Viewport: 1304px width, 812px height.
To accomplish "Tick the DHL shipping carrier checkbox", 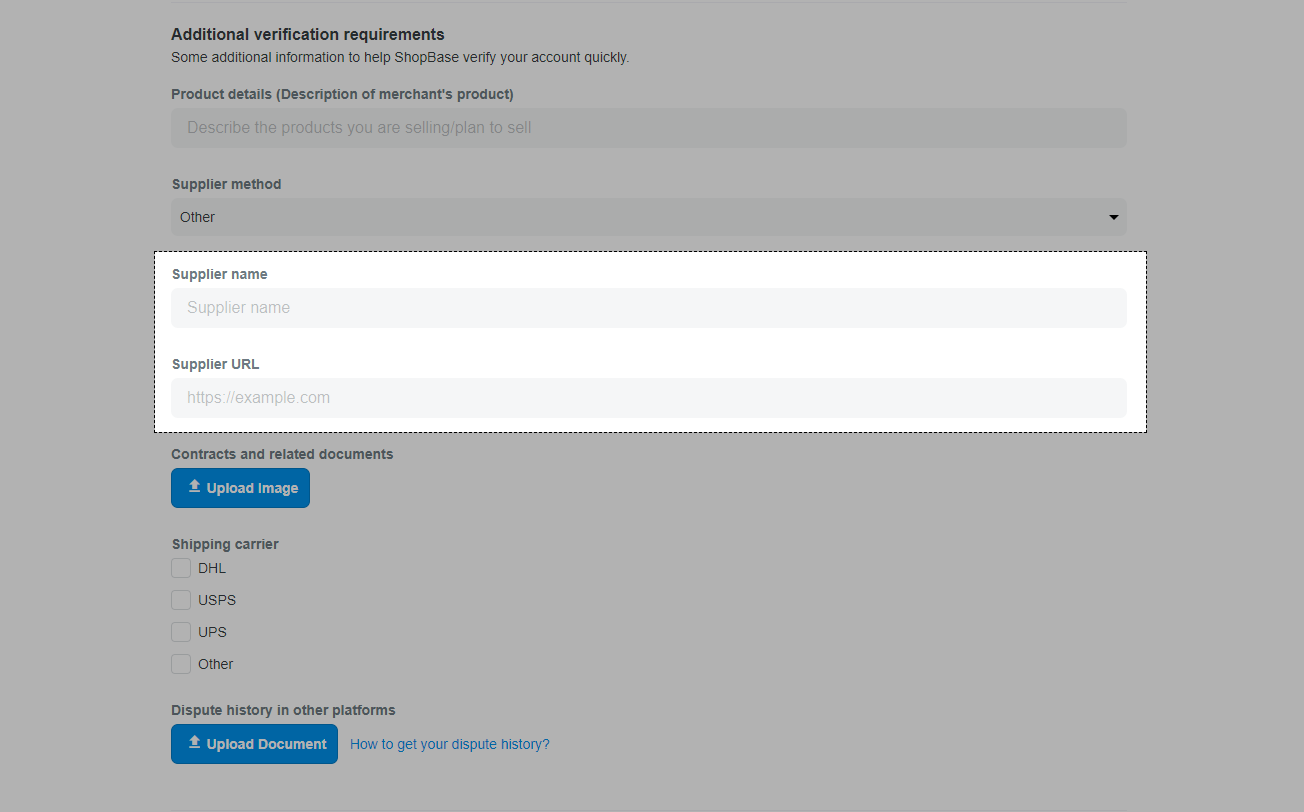I will [x=181, y=568].
